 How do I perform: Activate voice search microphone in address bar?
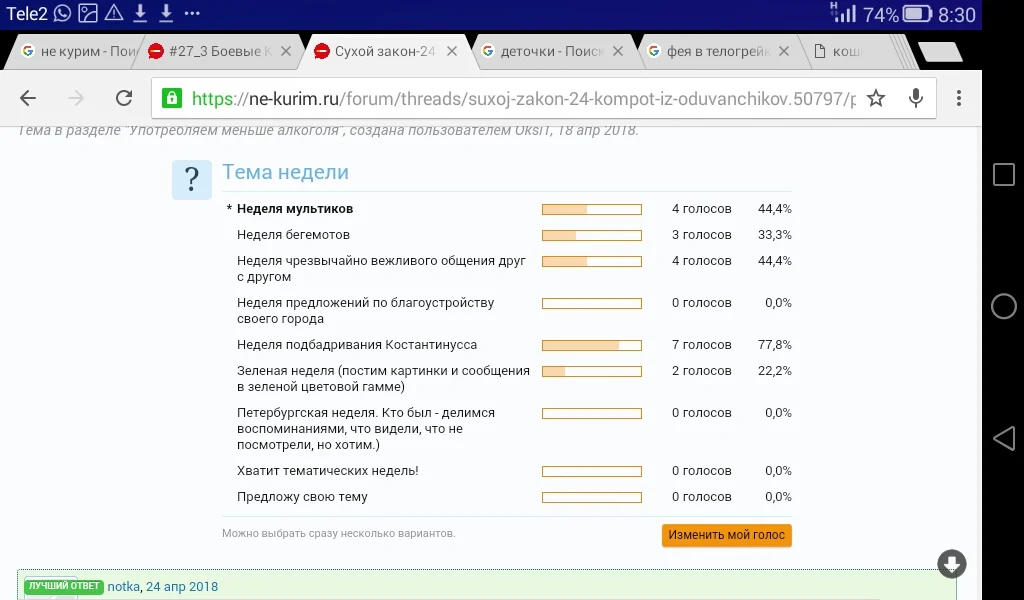(916, 98)
